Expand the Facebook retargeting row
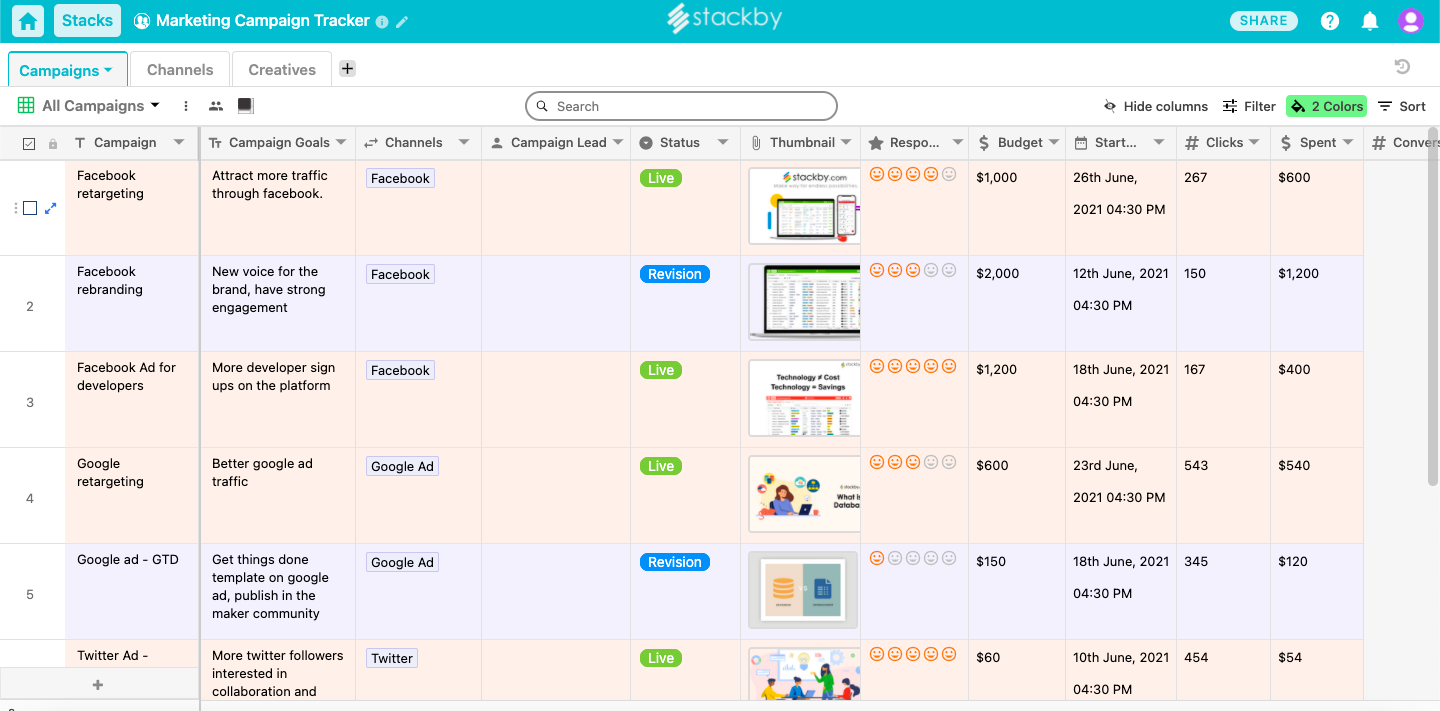Viewport: 1440px width, 711px height. click(51, 208)
